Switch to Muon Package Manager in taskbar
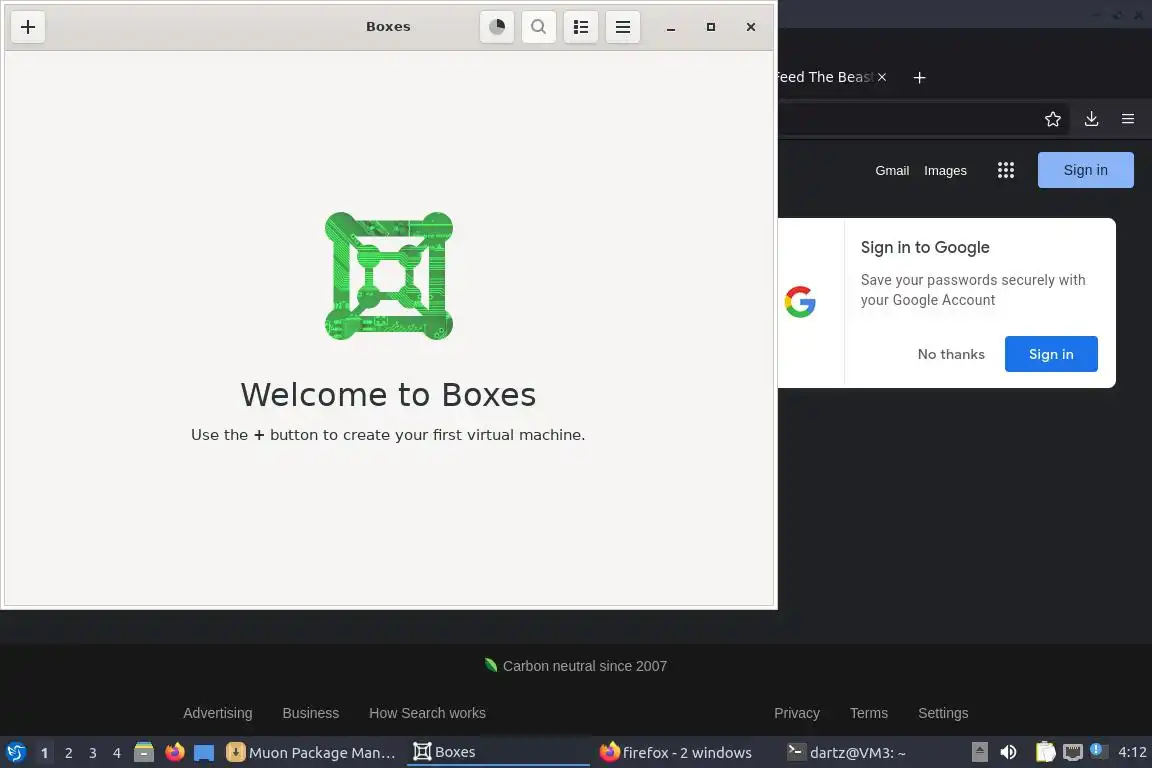 [312, 753]
